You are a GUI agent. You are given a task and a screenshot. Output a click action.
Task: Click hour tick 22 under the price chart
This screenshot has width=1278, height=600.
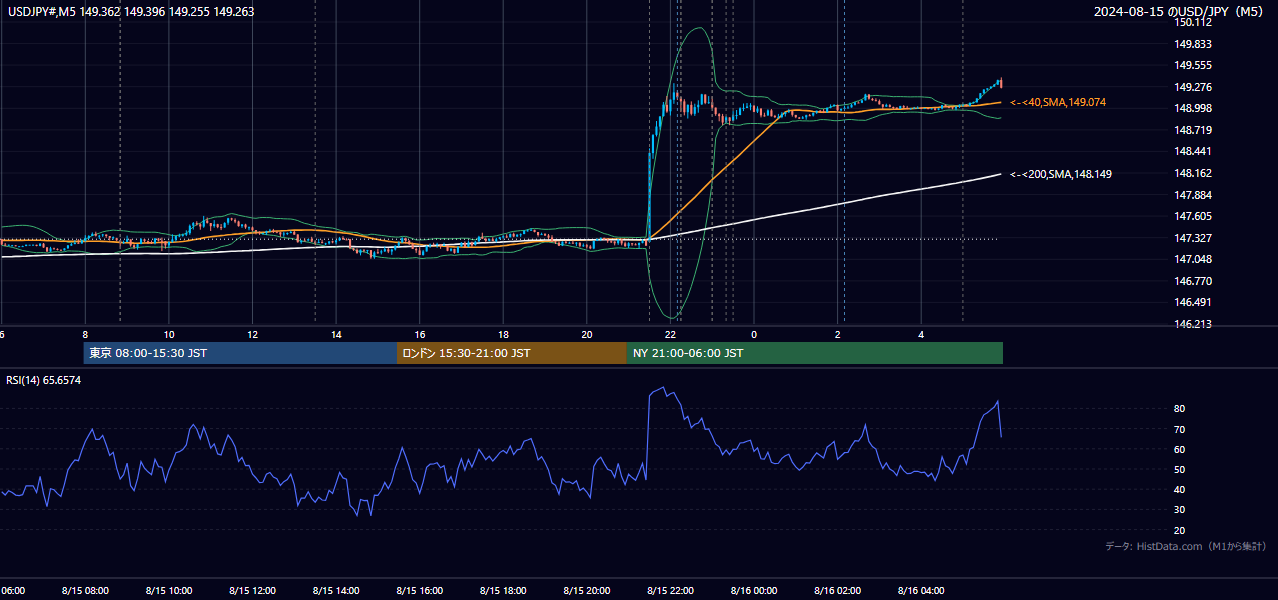pyautogui.click(x=670, y=335)
